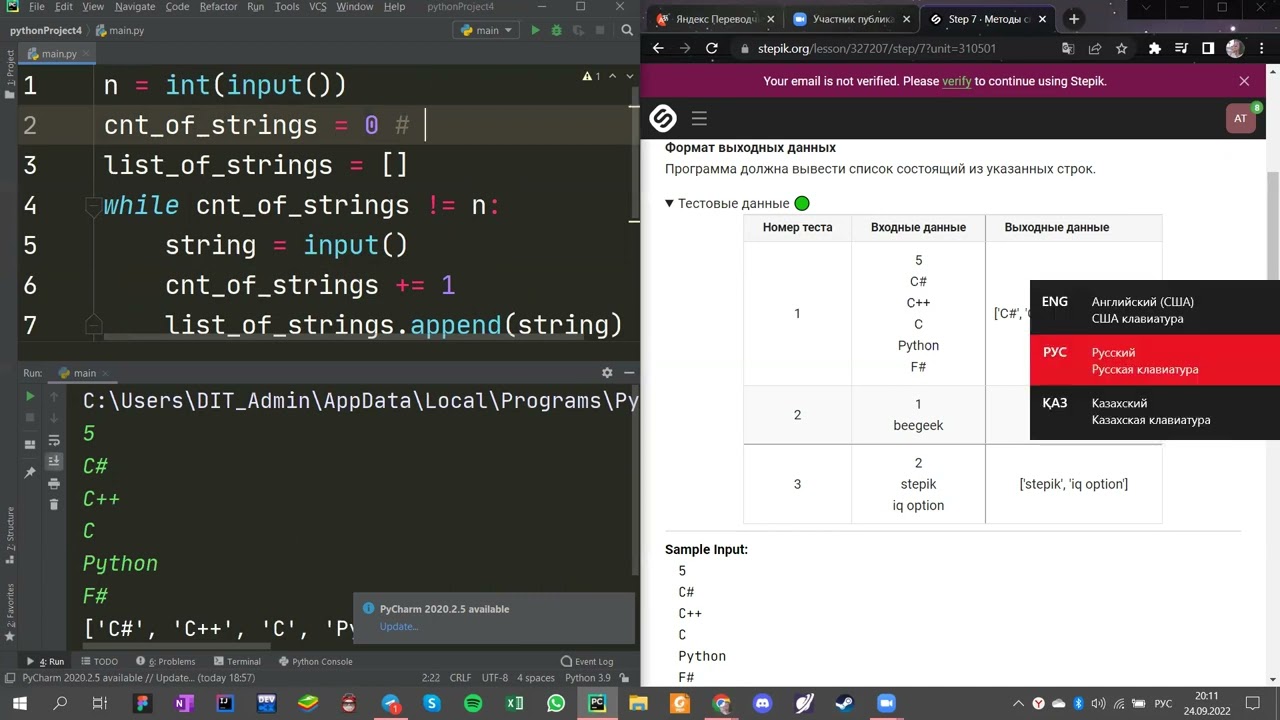Open the AT profile avatar menu
This screenshot has width=1280, height=720.
1240,118
